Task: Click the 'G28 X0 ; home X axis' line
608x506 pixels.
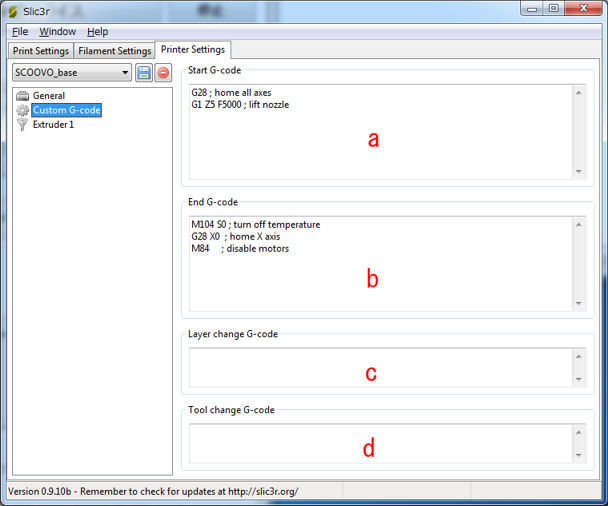Action: (x=235, y=237)
